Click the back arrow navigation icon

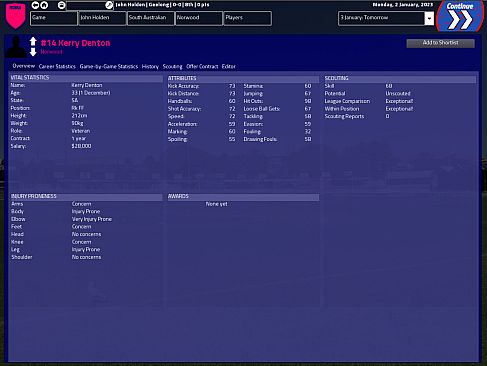pos(35,5)
